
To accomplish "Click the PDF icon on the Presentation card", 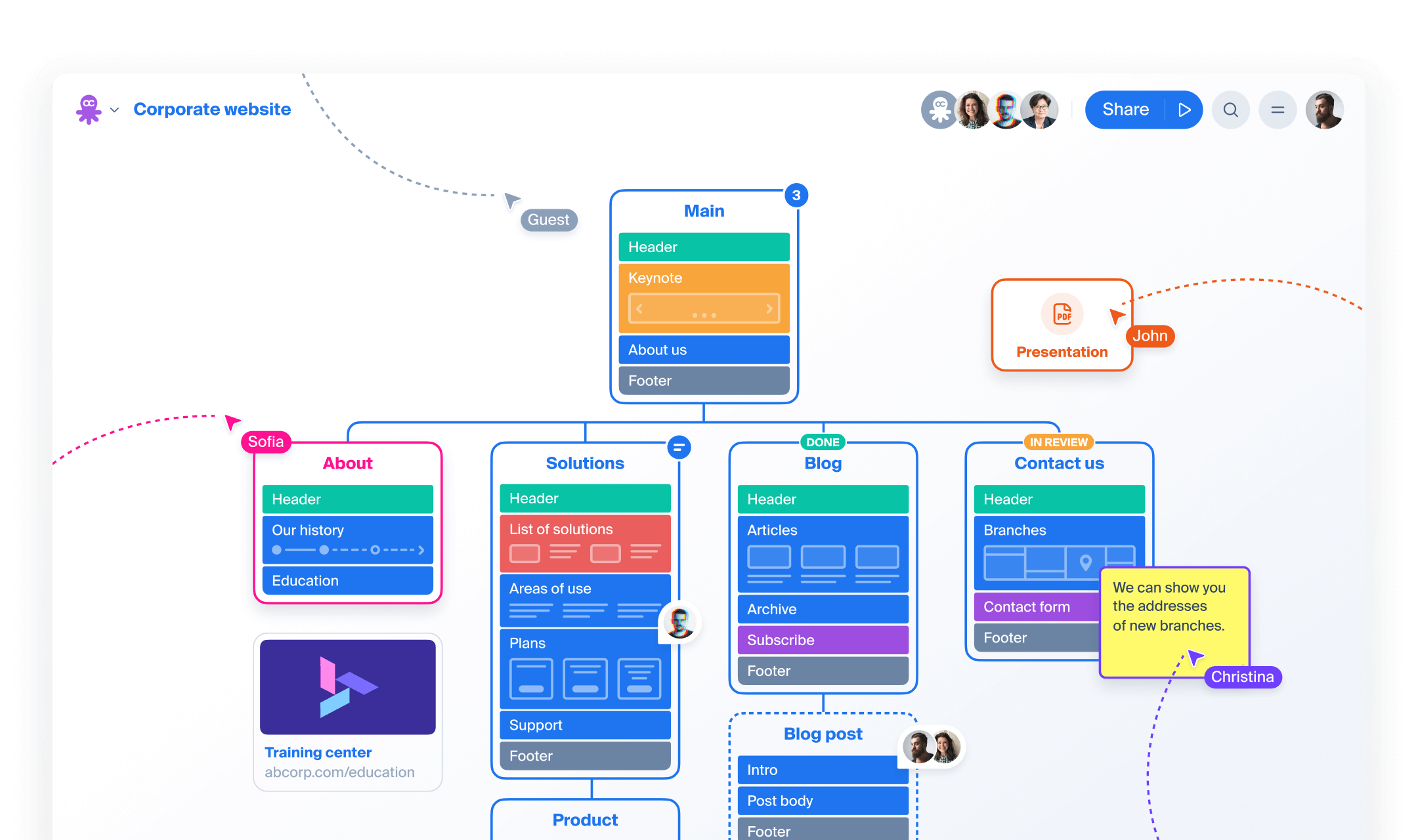I will click(x=1062, y=314).
